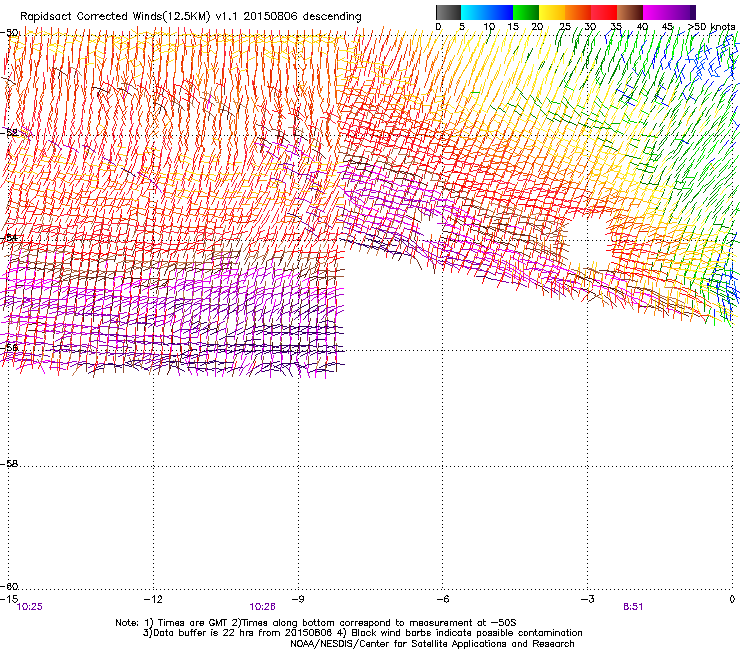Image resolution: width=740 pixels, height=650 pixels.
Task: Click the date 20150806 in the title
Action: pos(270,17)
